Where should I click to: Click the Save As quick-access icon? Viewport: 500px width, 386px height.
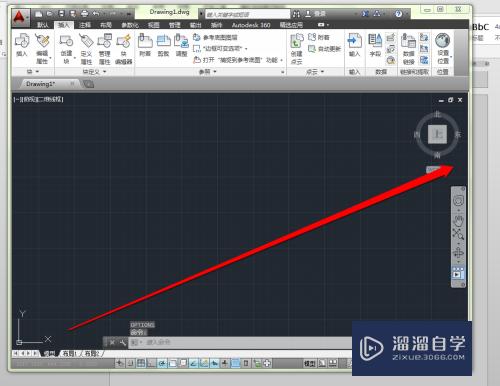tap(72, 14)
